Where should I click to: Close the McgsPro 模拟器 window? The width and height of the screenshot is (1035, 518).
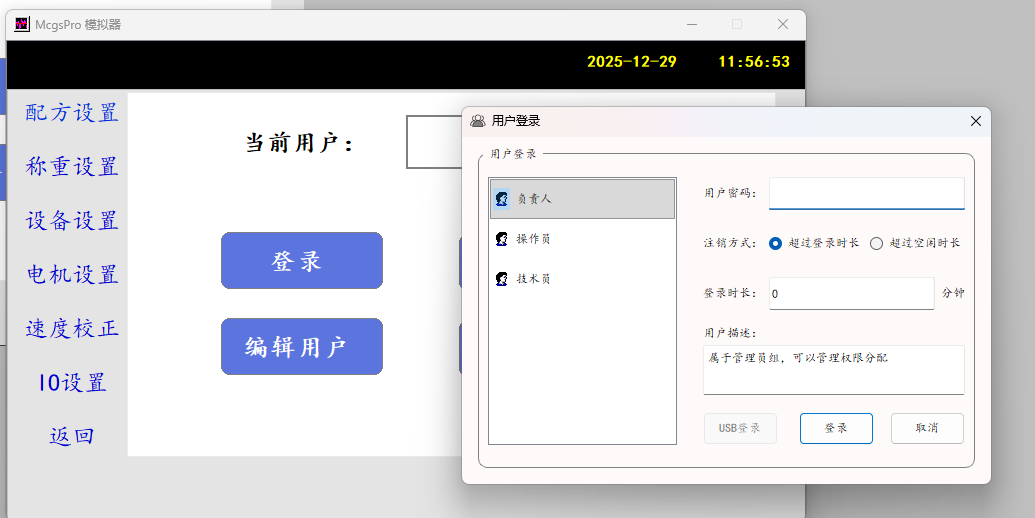[783, 24]
